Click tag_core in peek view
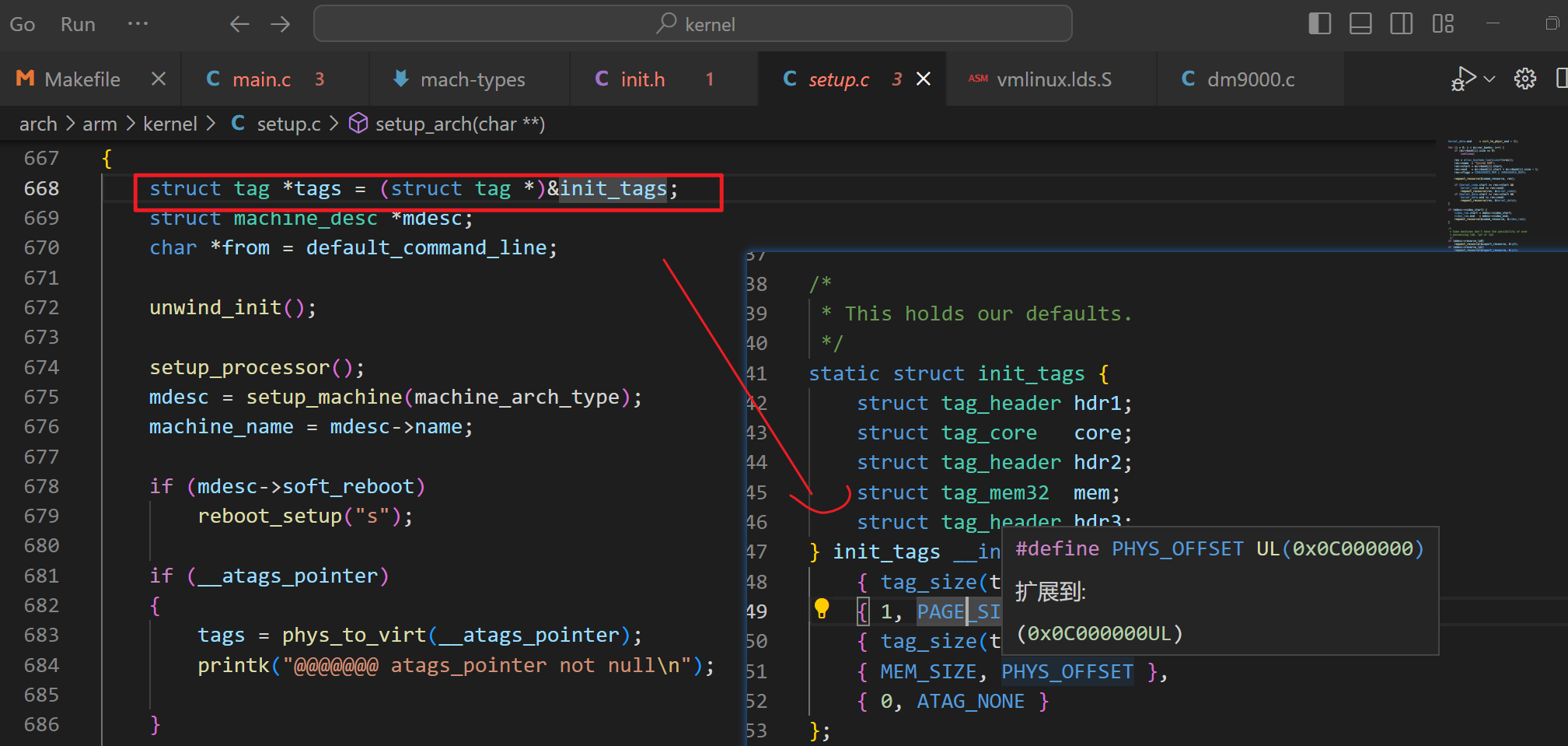Viewport: 1568px width, 746px height. click(x=989, y=433)
